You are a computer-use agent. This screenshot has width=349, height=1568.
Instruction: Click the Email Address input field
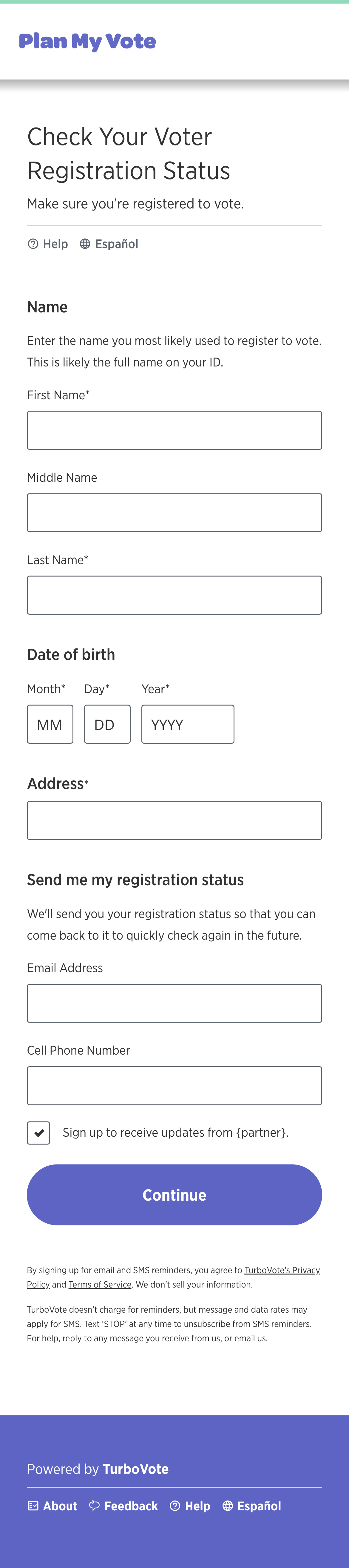pyautogui.click(x=174, y=1003)
